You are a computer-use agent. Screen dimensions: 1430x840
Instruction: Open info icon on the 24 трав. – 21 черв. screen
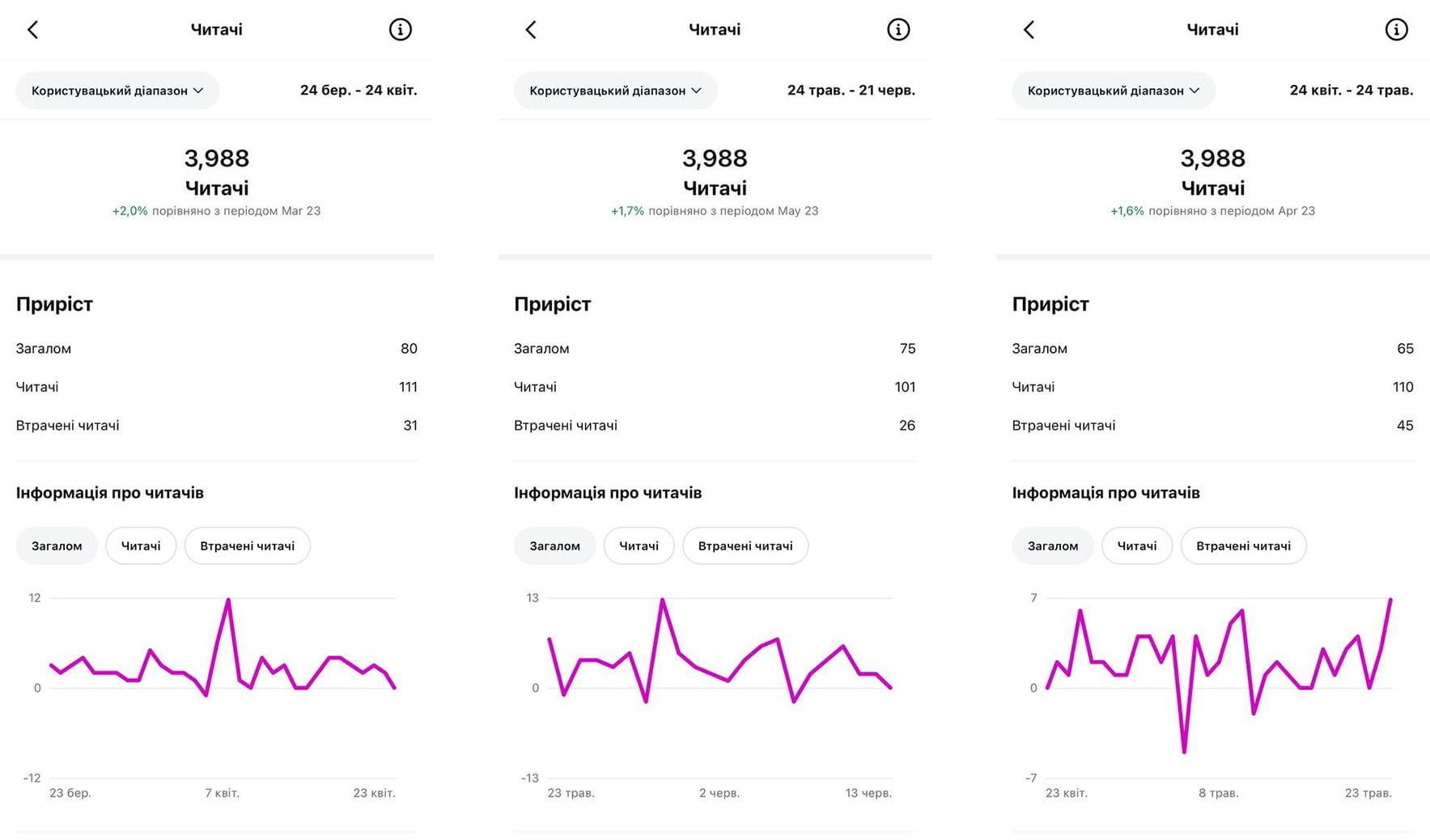(x=898, y=30)
